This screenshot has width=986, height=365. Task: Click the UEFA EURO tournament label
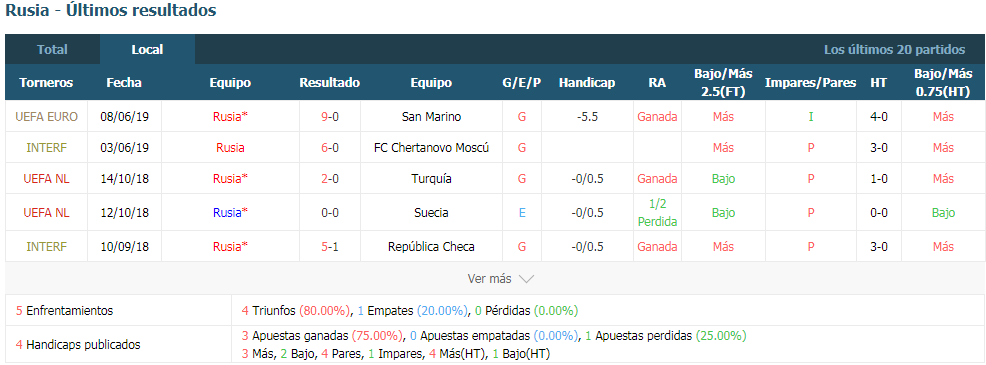pos(47,116)
